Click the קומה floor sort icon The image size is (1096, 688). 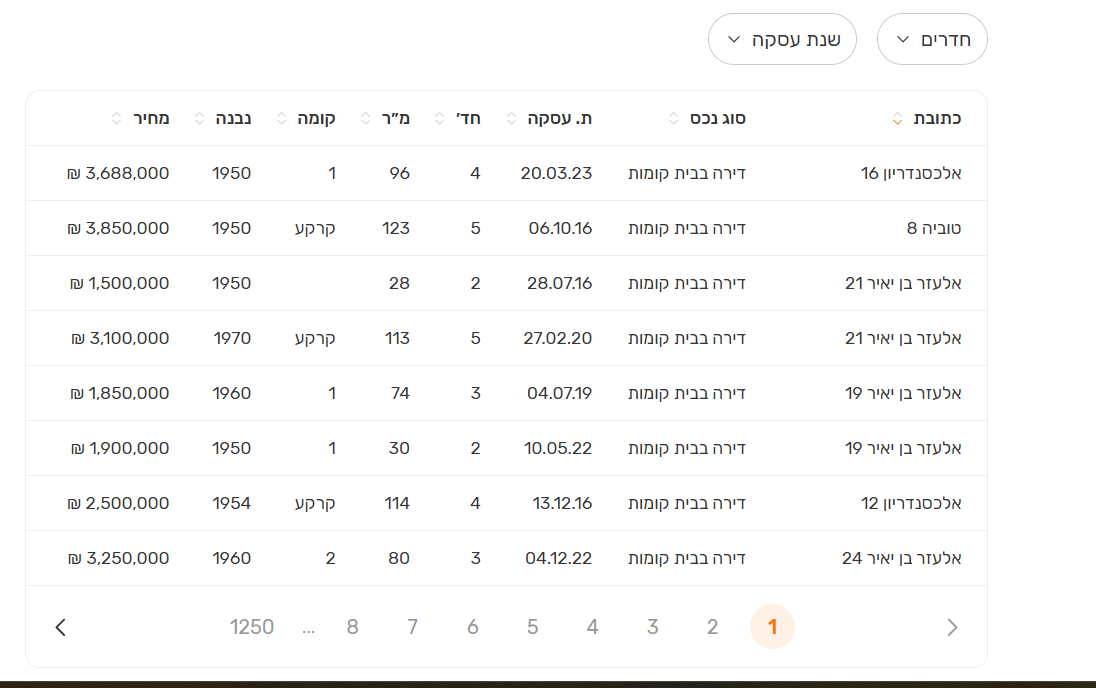[x=279, y=119]
